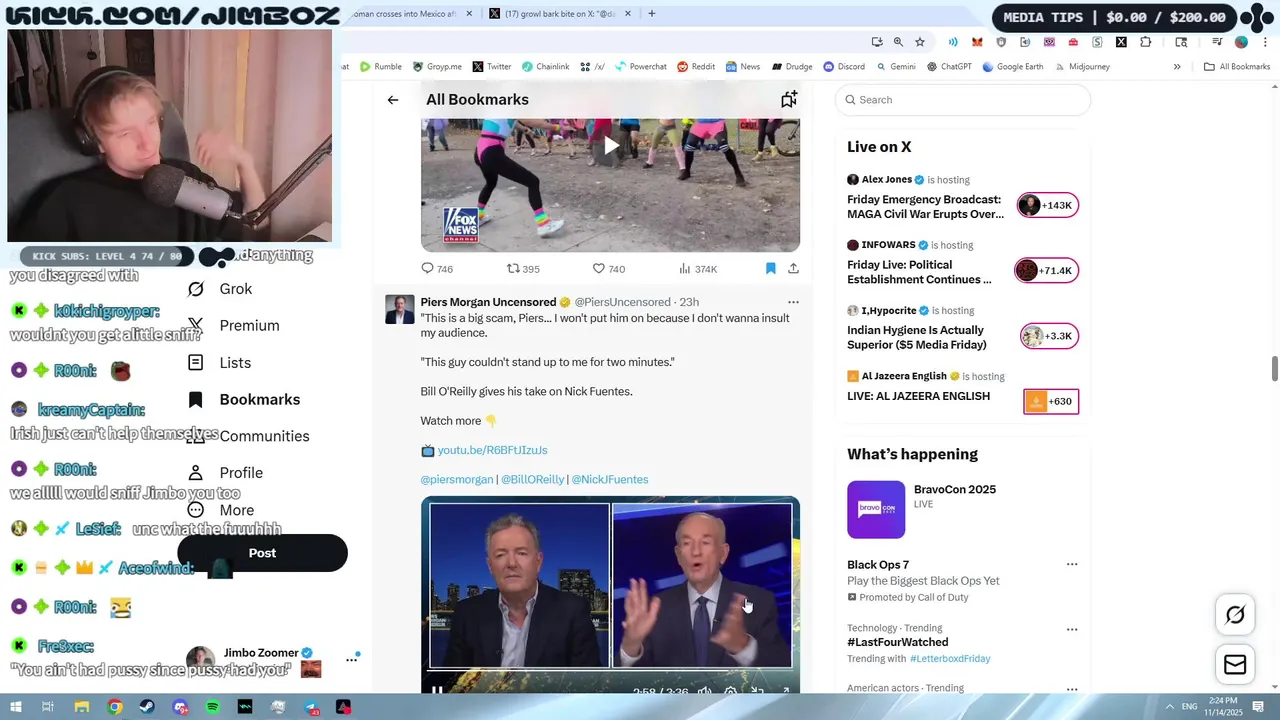Open Communities in the sidebar
The height and width of the screenshot is (720, 1280).
coord(248,436)
